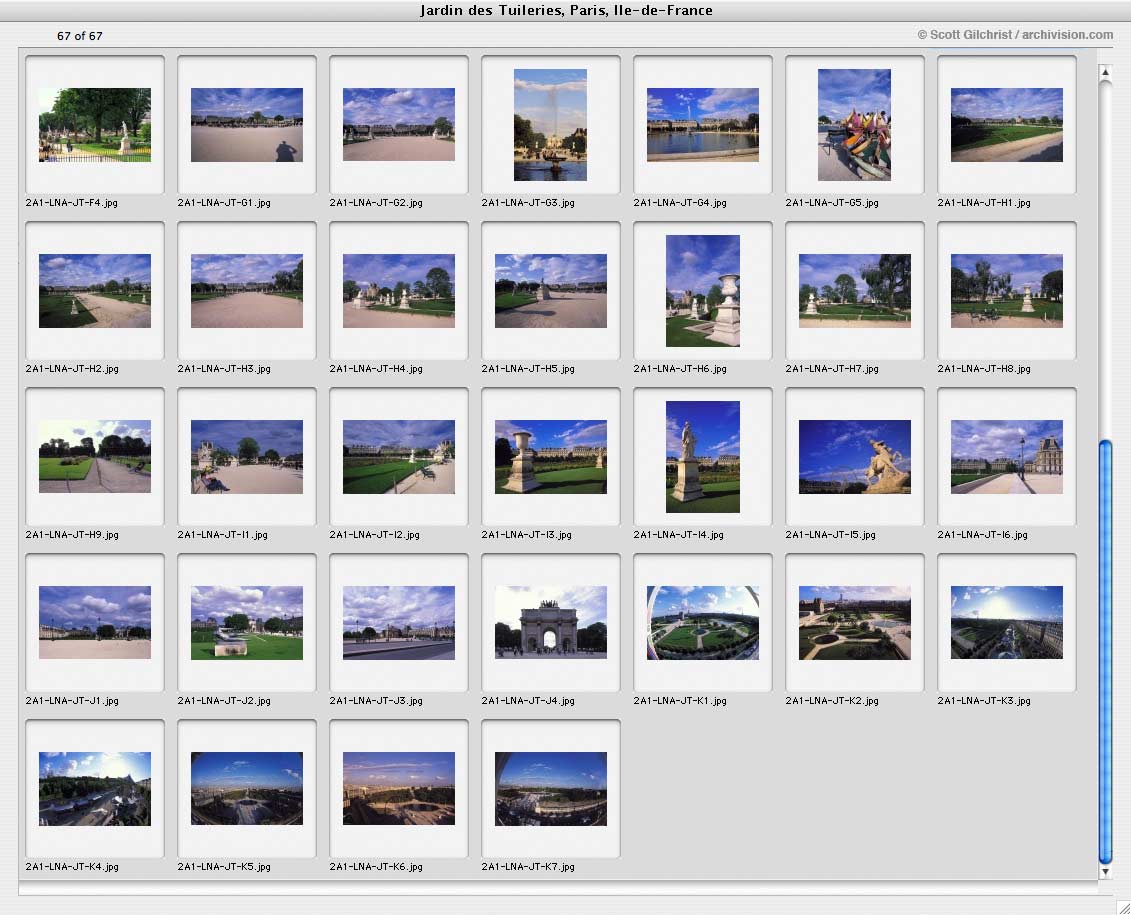
Task: Open pond photo 2A1-LNA-JT-G4.jpg
Action: (x=703, y=125)
